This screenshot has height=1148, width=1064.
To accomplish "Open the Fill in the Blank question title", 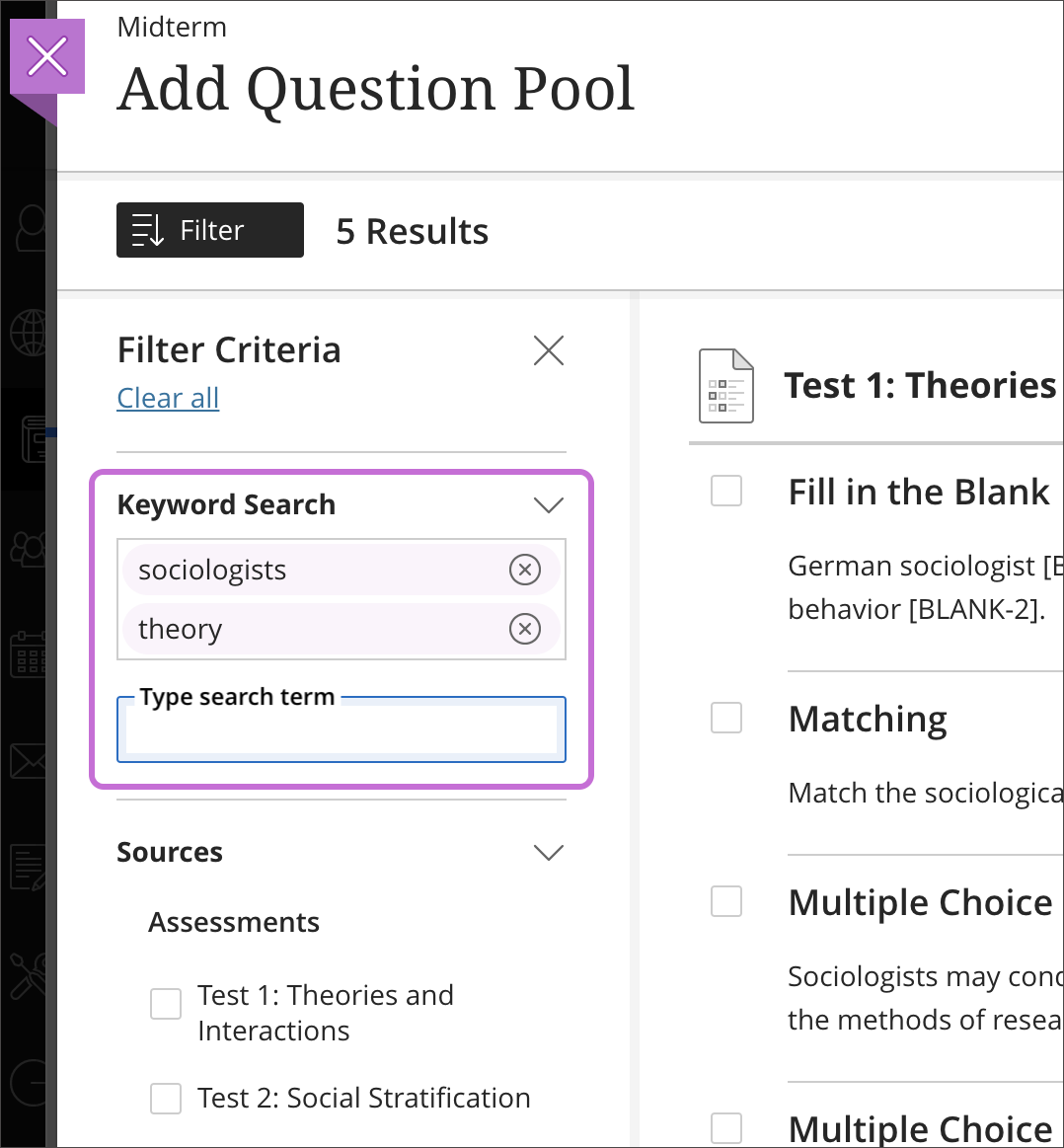I will pyautogui.click(x=918, y=492).
